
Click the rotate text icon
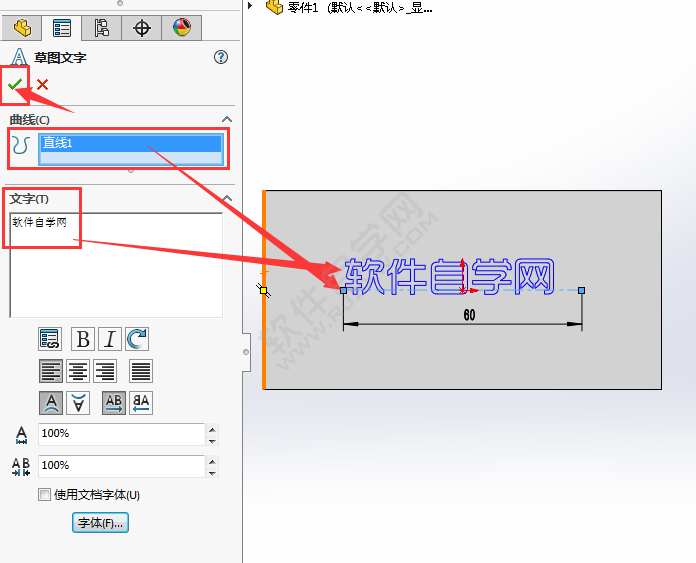coord(137,339)
